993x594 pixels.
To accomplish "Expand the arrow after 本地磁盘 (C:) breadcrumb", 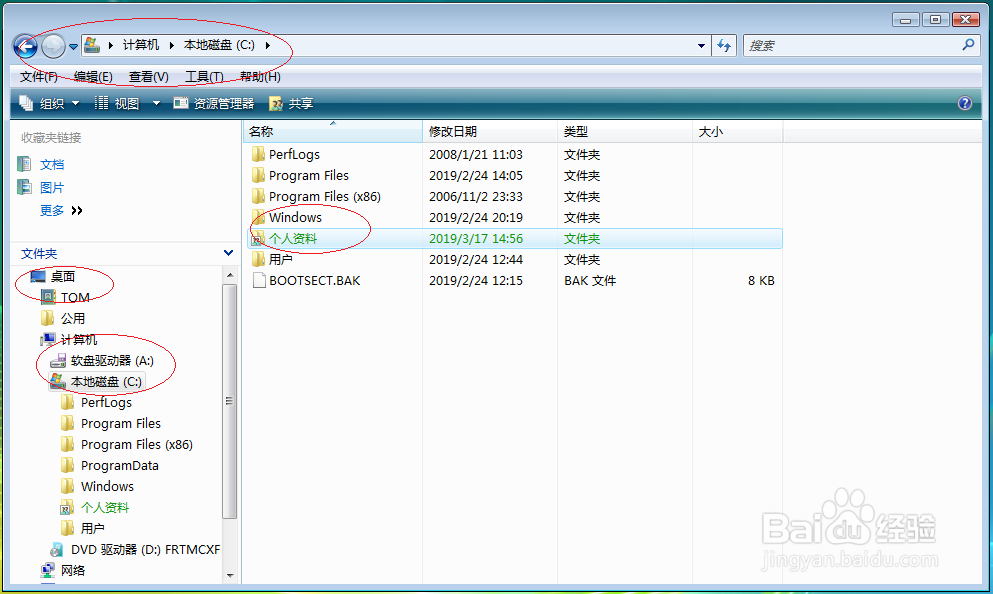I will 268,46.
